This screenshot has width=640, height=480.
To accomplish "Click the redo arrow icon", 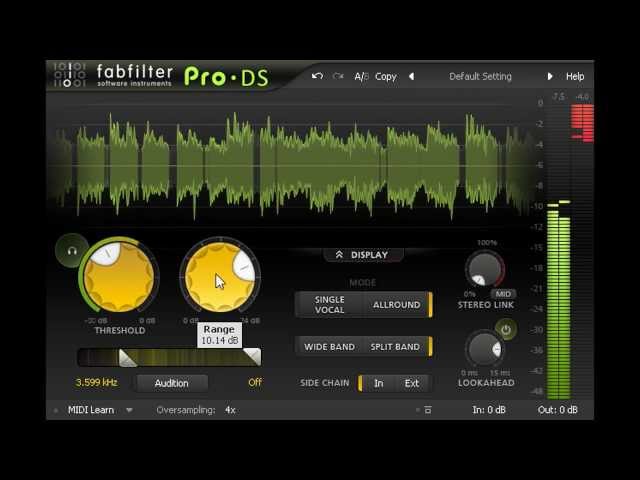I will click(x=338, y=76).
